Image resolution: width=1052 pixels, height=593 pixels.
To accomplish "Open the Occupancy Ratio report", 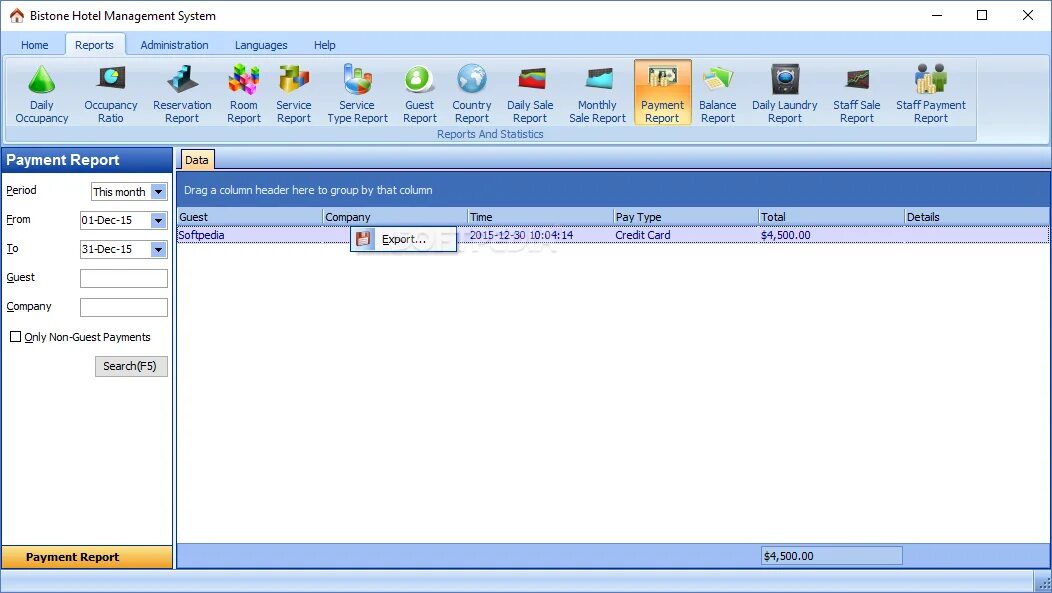I will (x=111, y=94).
